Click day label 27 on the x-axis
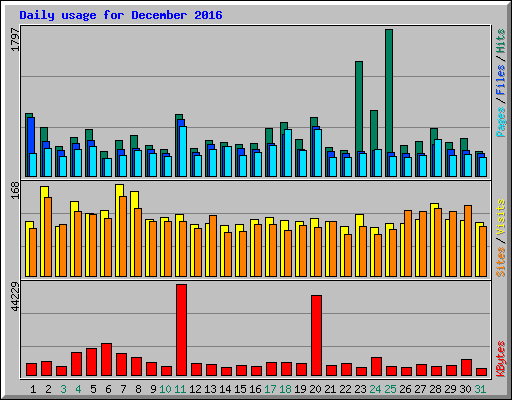The width and height of the screenshot is (512, 400). [420, 389]
